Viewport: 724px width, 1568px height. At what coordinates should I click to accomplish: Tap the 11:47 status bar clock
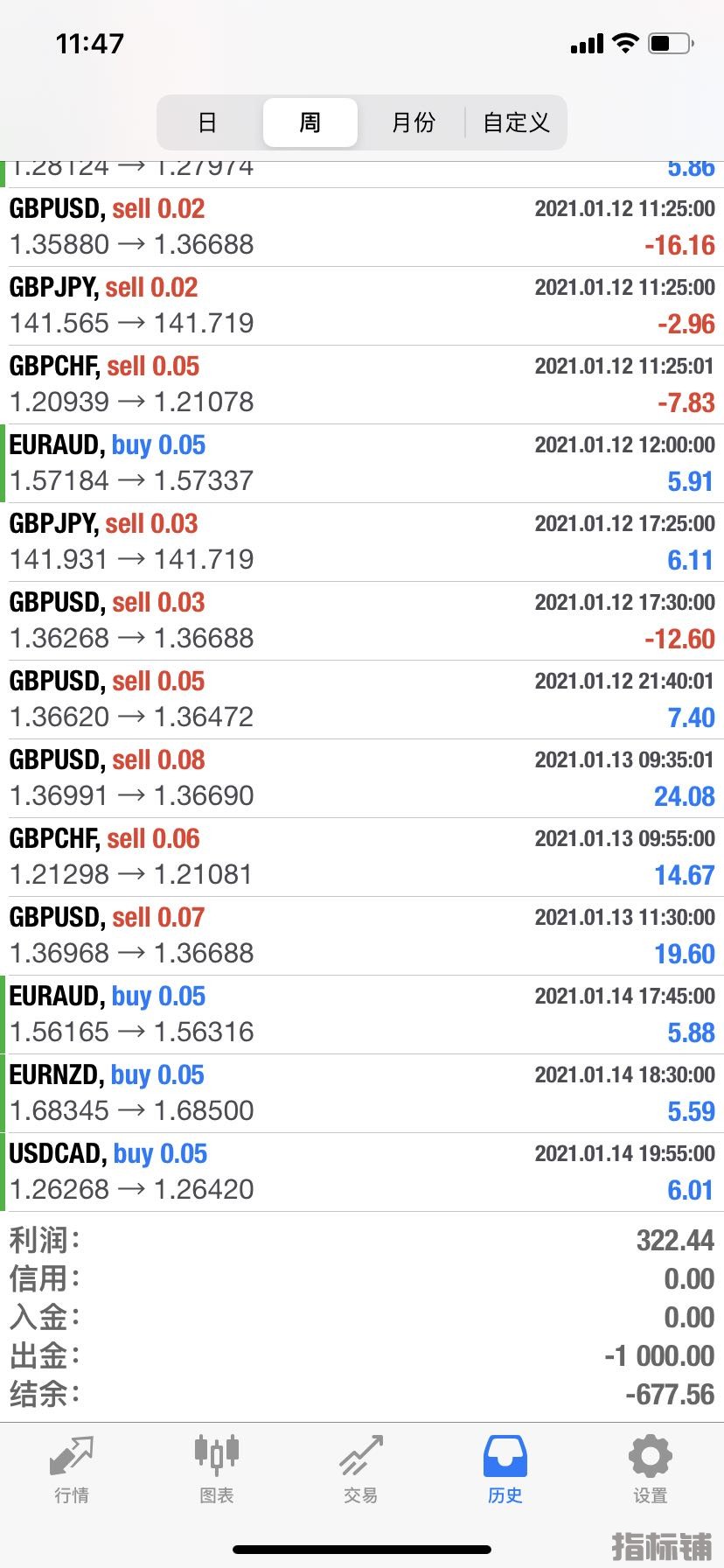coord(90,43)
